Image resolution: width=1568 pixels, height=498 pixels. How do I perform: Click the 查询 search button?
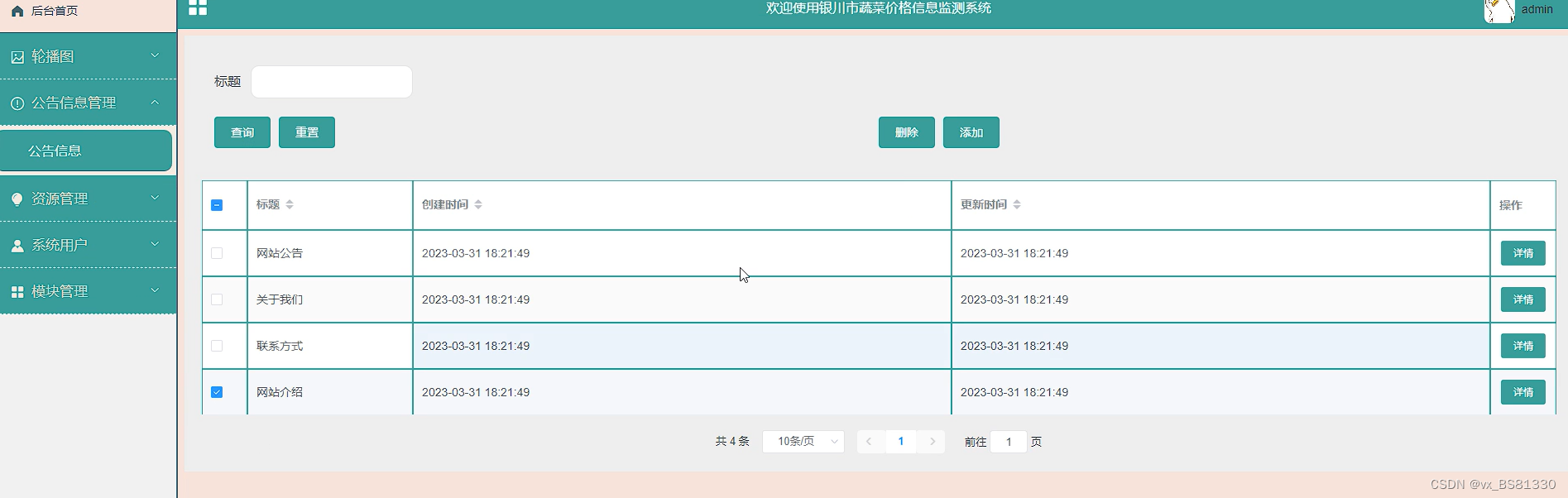pyautogui.click(x=242, y=132)
